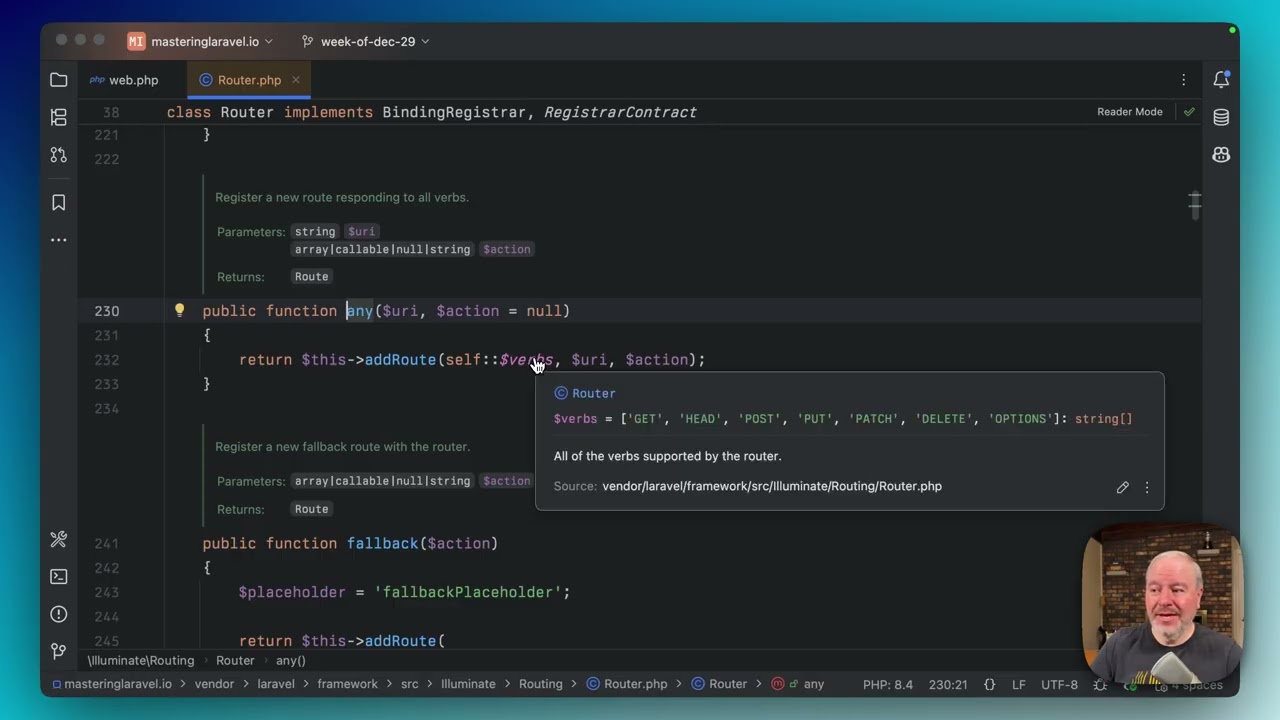Open the Structure tool window
1280x720 pixels.
click(x=59, y=118)
